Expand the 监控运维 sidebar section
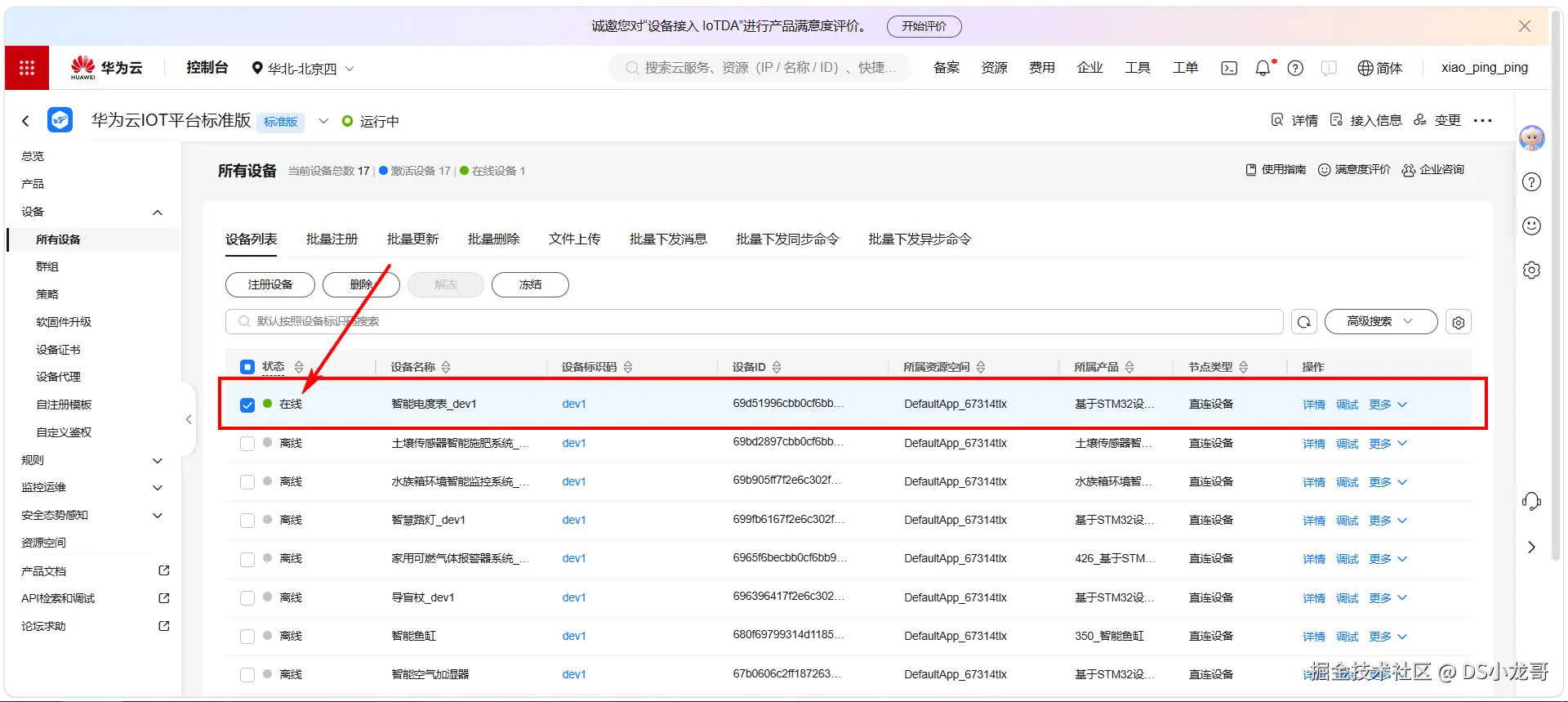Image resolution: width=1568 pixels, height=702 pixels. pos(158,488)
